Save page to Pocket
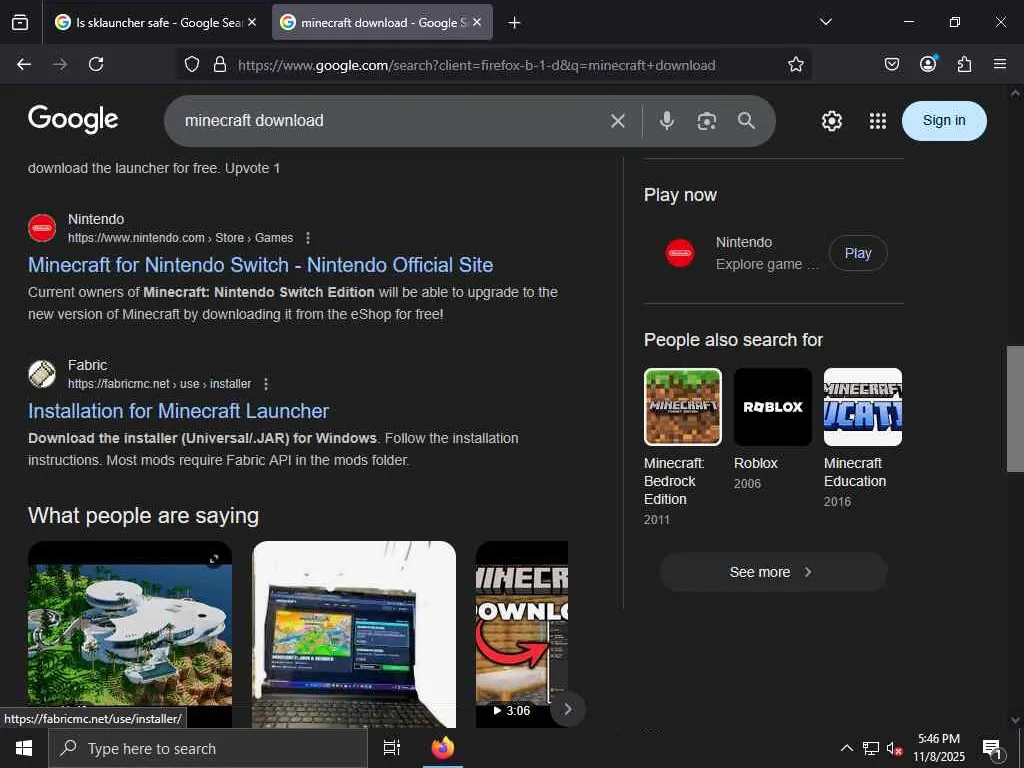The height and width of the screenshot is (768, 1024). click(891, 64)
